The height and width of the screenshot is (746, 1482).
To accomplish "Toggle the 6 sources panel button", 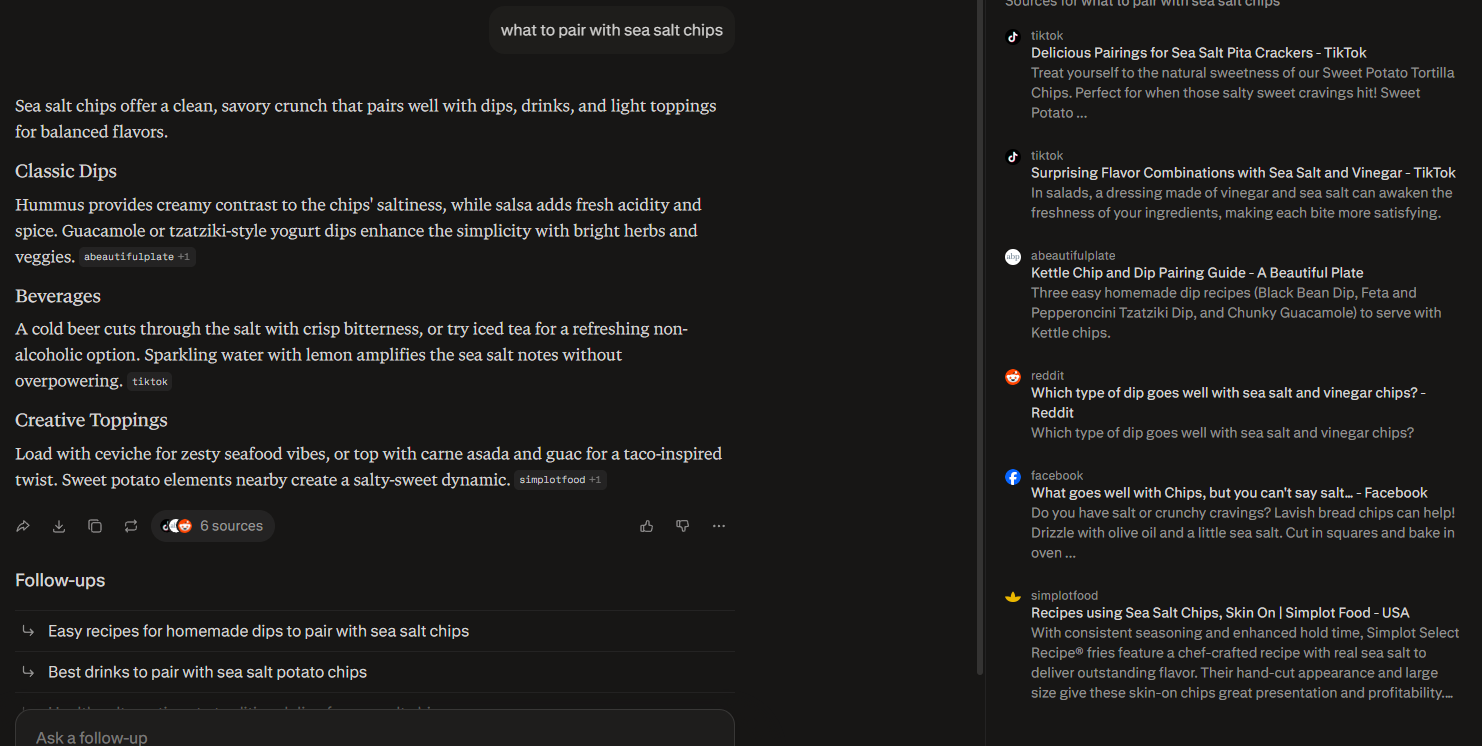I will pyautogui.click(x=213, y=526).
